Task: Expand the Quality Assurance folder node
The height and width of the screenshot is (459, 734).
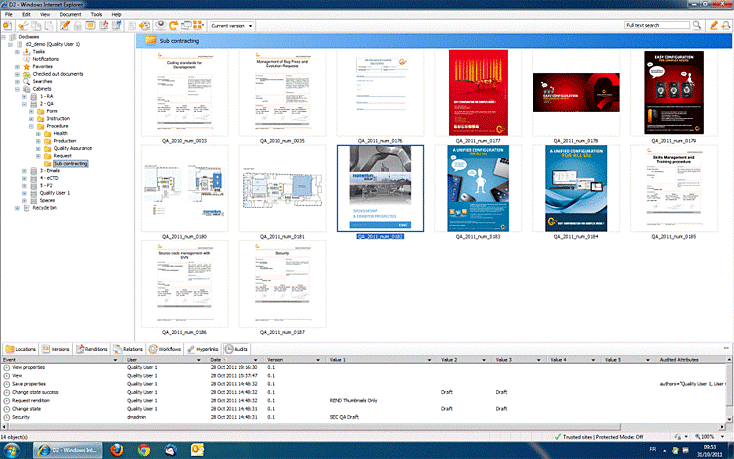Action: point(37,148)
